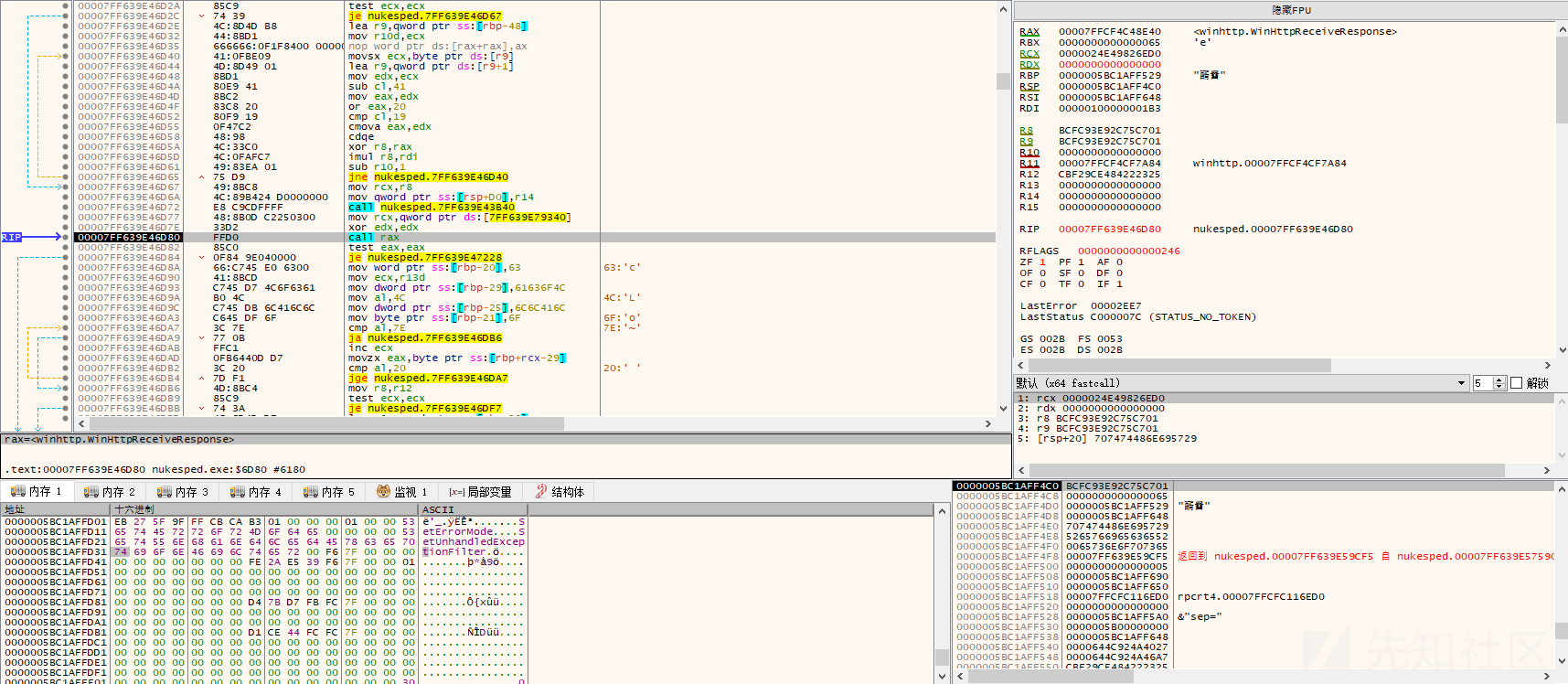Click memory dump scroll-up arrow
The image size is (1568, 684).
tap(942, 512)
